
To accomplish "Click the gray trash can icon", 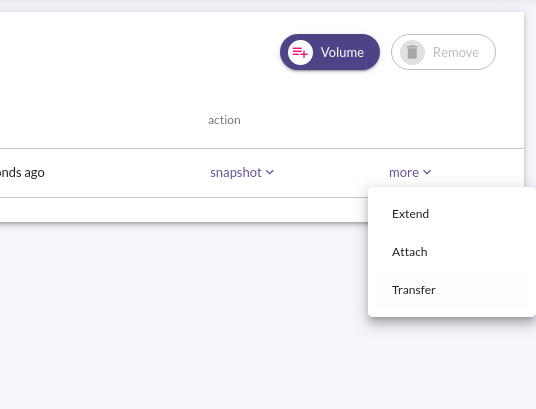I will (x=412, y=52).
